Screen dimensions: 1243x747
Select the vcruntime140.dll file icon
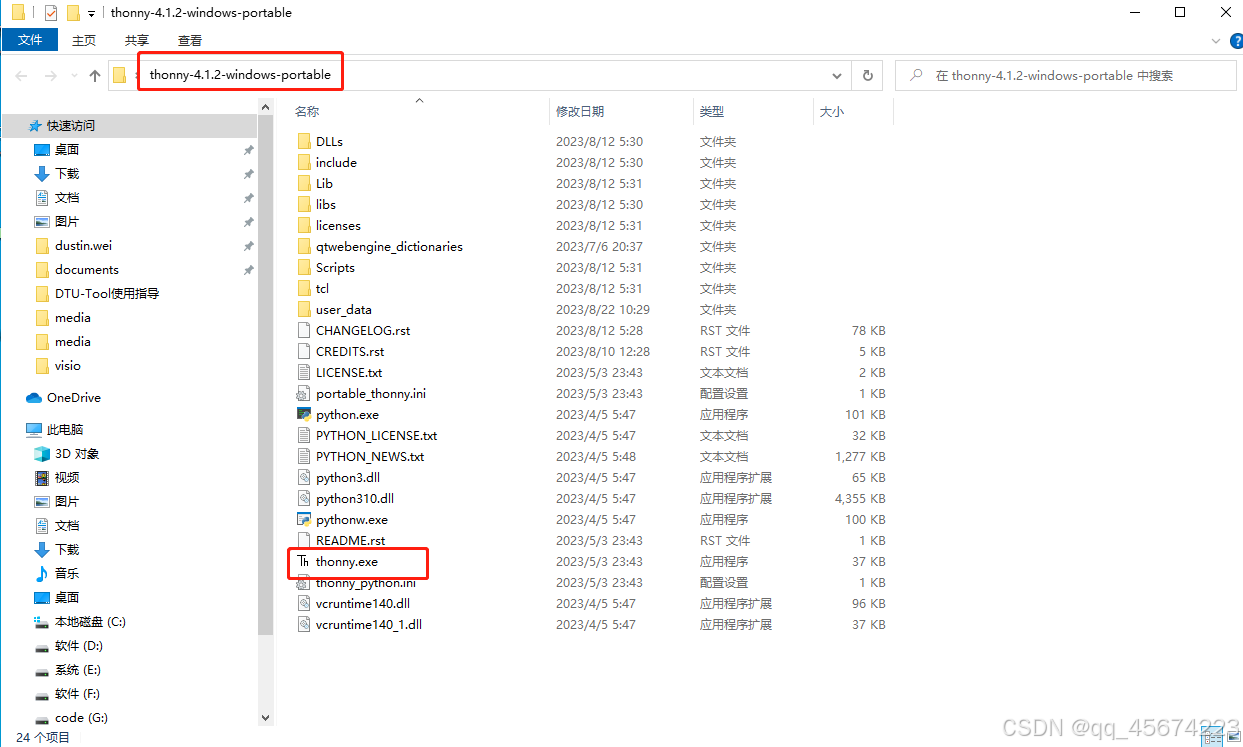pos(304,603)
